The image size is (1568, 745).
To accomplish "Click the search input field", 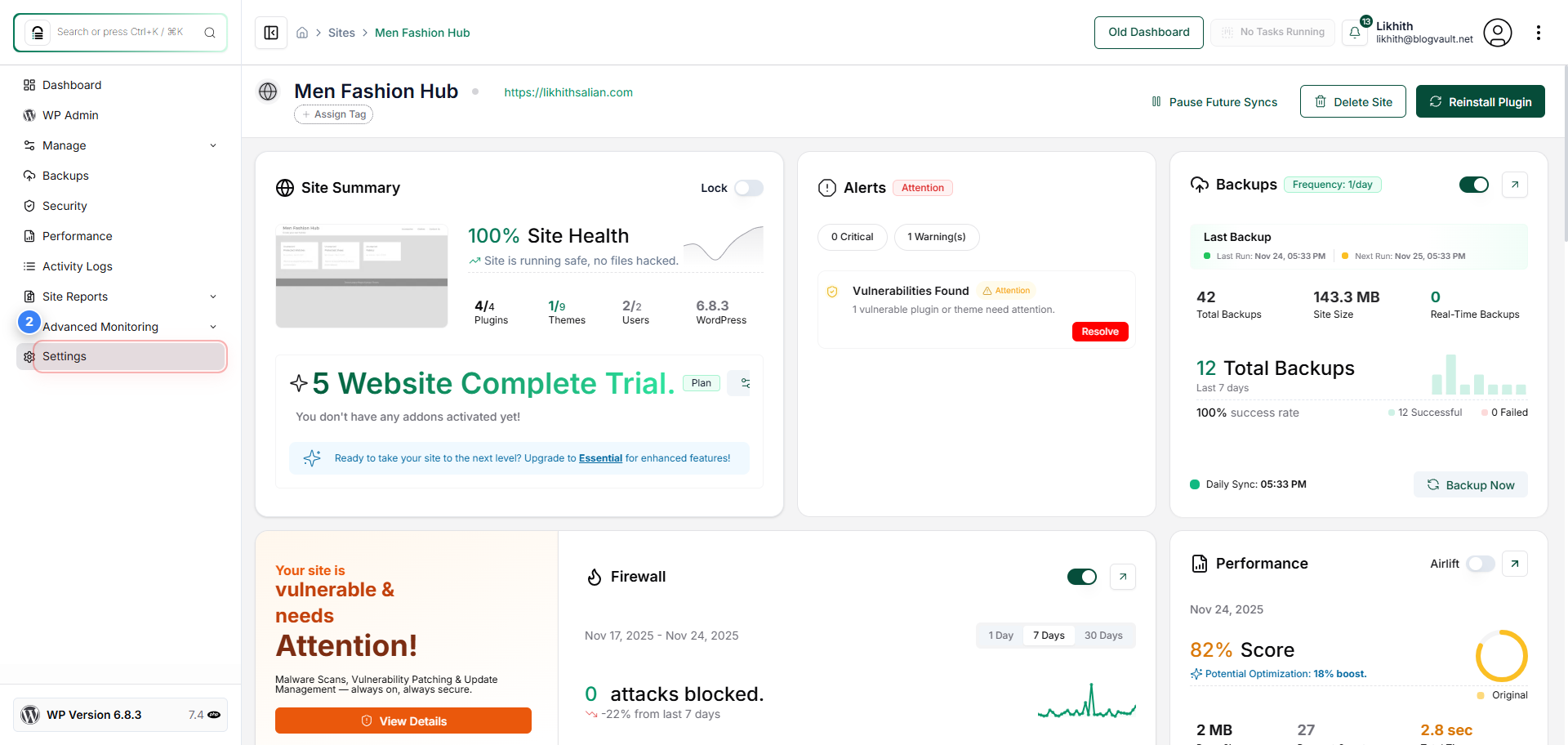I will click(121, 33).
